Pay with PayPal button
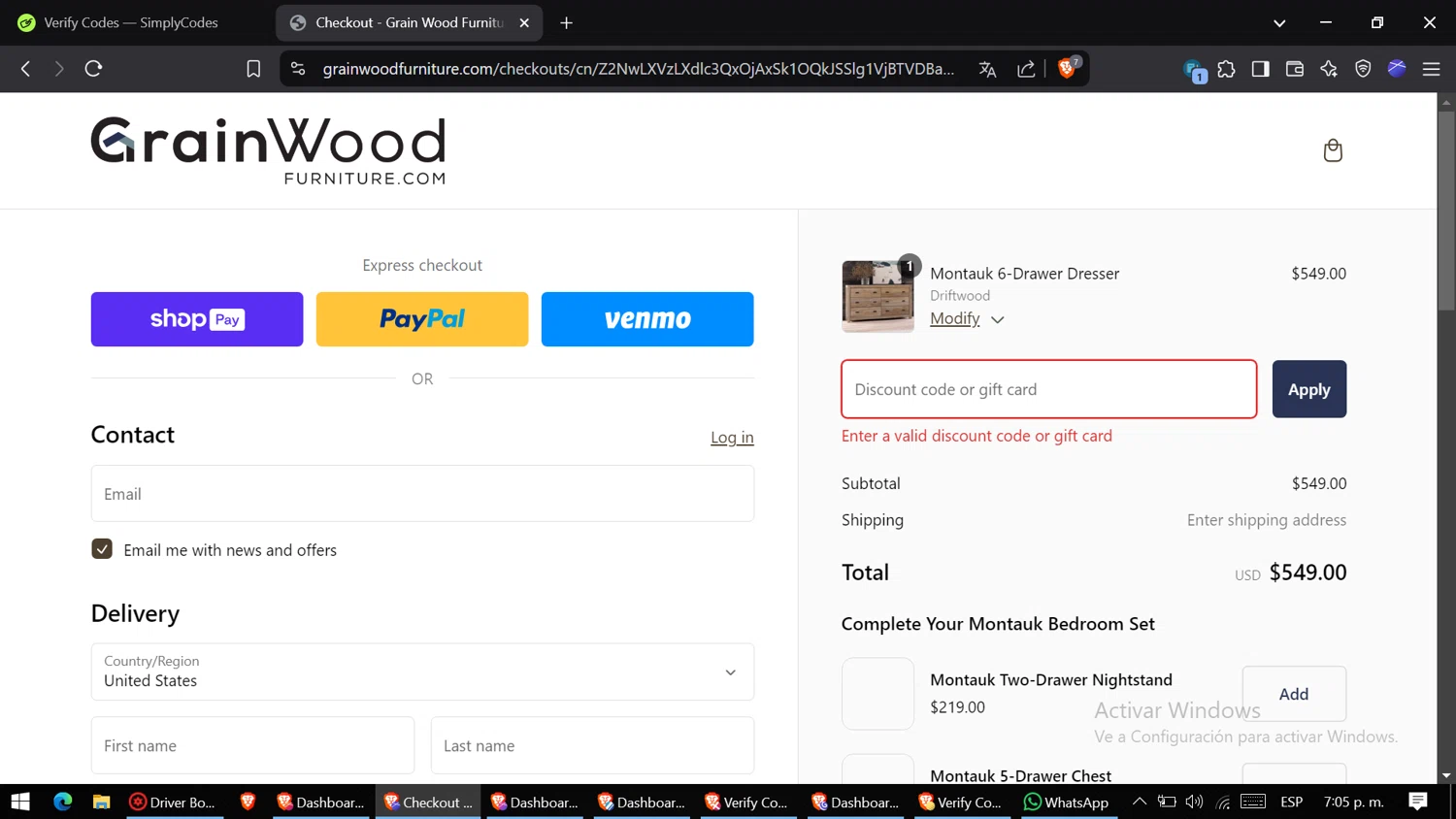The height and width of the screenshot is (819, 1456). pyautogui.click(x=422, y=319)
